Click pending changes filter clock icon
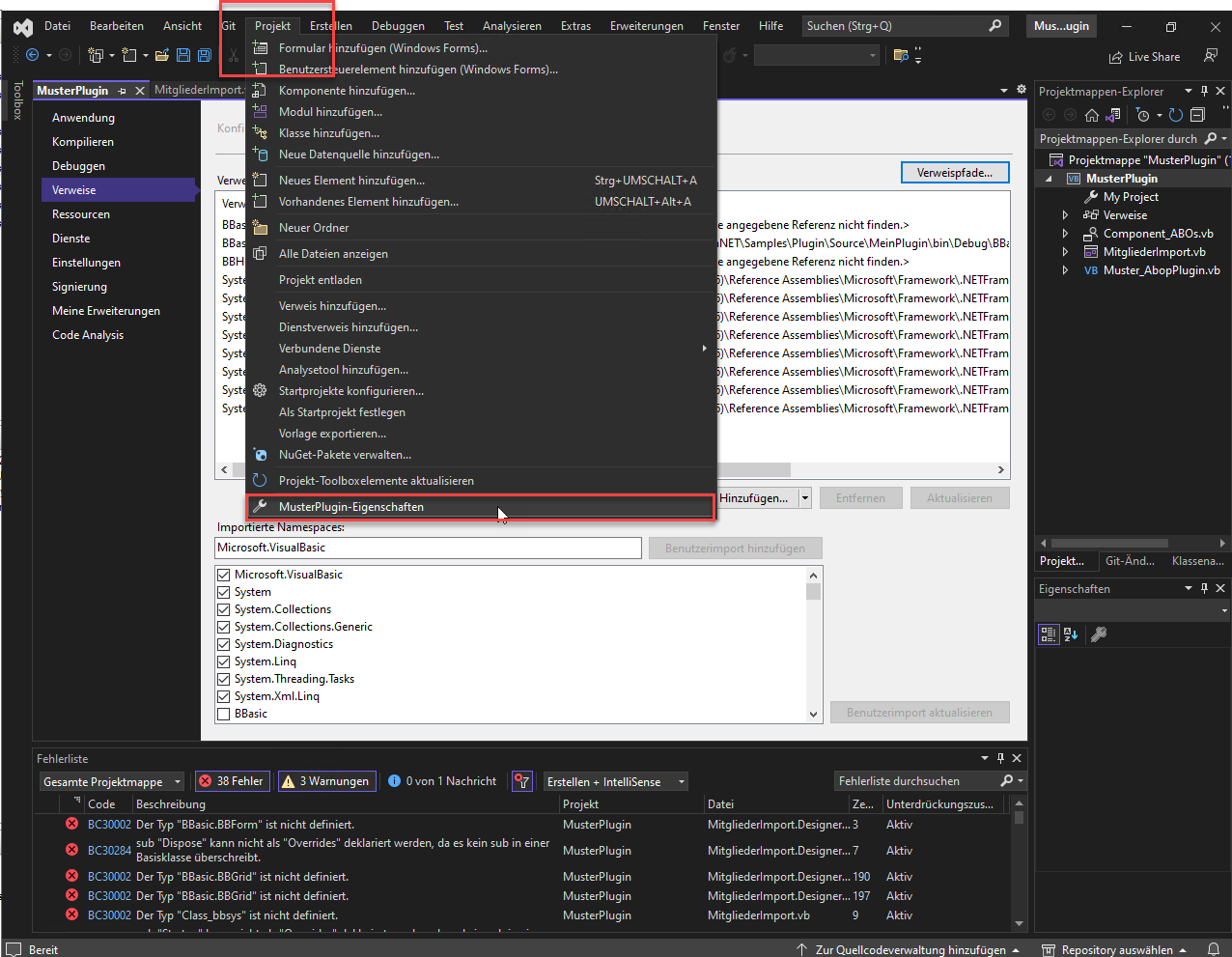This screenshot has width=1232, height=957. click(x=1143, y=115)
